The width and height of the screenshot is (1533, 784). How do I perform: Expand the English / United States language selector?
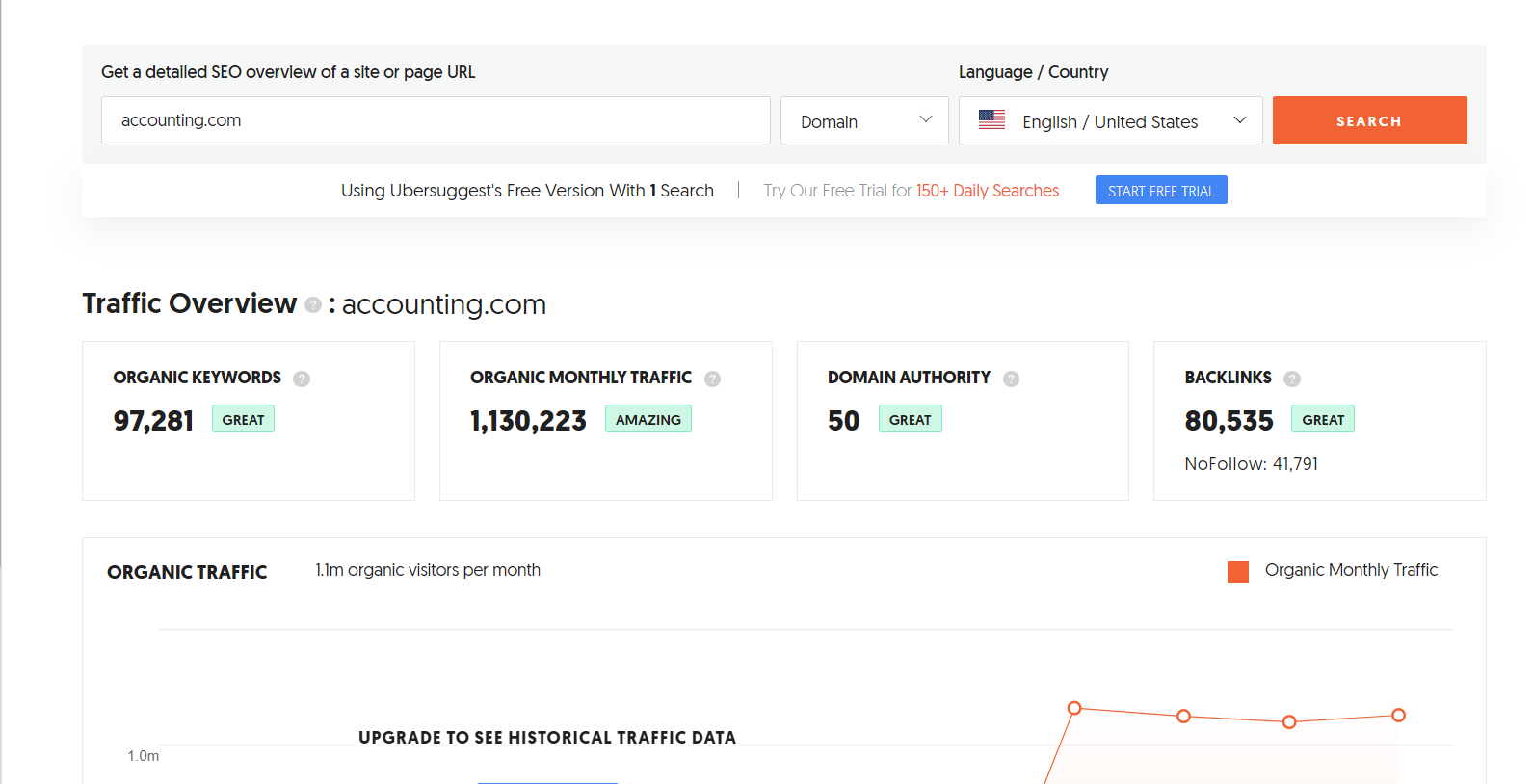[1110, 120]
